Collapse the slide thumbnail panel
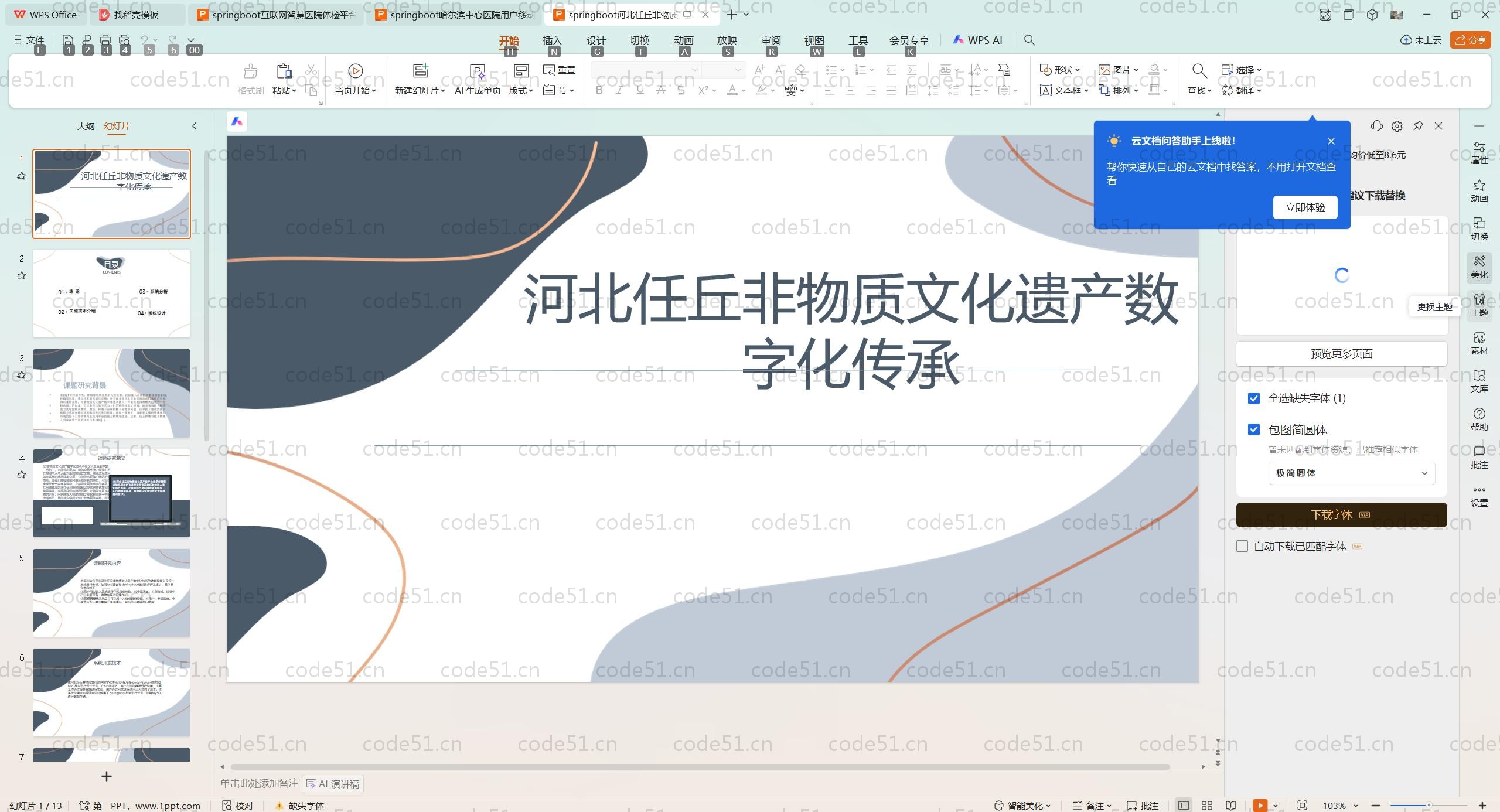Image resolution: width=1500 pixels, height=812 pixels. coord(195,126)
